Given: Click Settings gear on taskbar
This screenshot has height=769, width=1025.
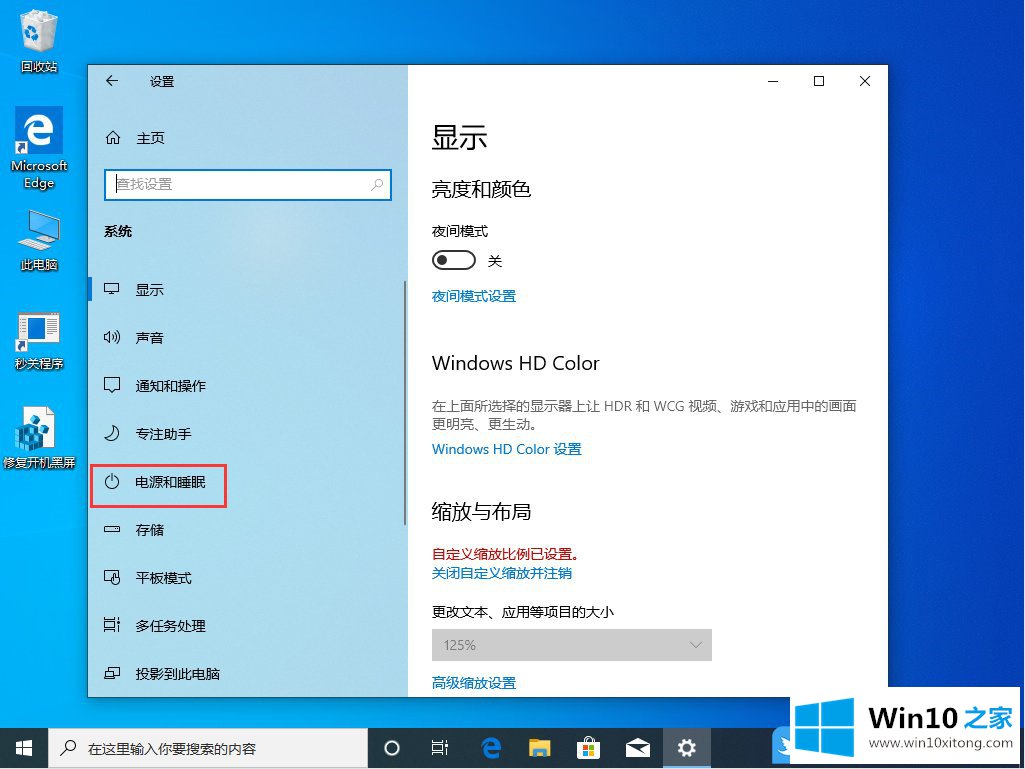Looking at the screenshot, I should [686, 748].
